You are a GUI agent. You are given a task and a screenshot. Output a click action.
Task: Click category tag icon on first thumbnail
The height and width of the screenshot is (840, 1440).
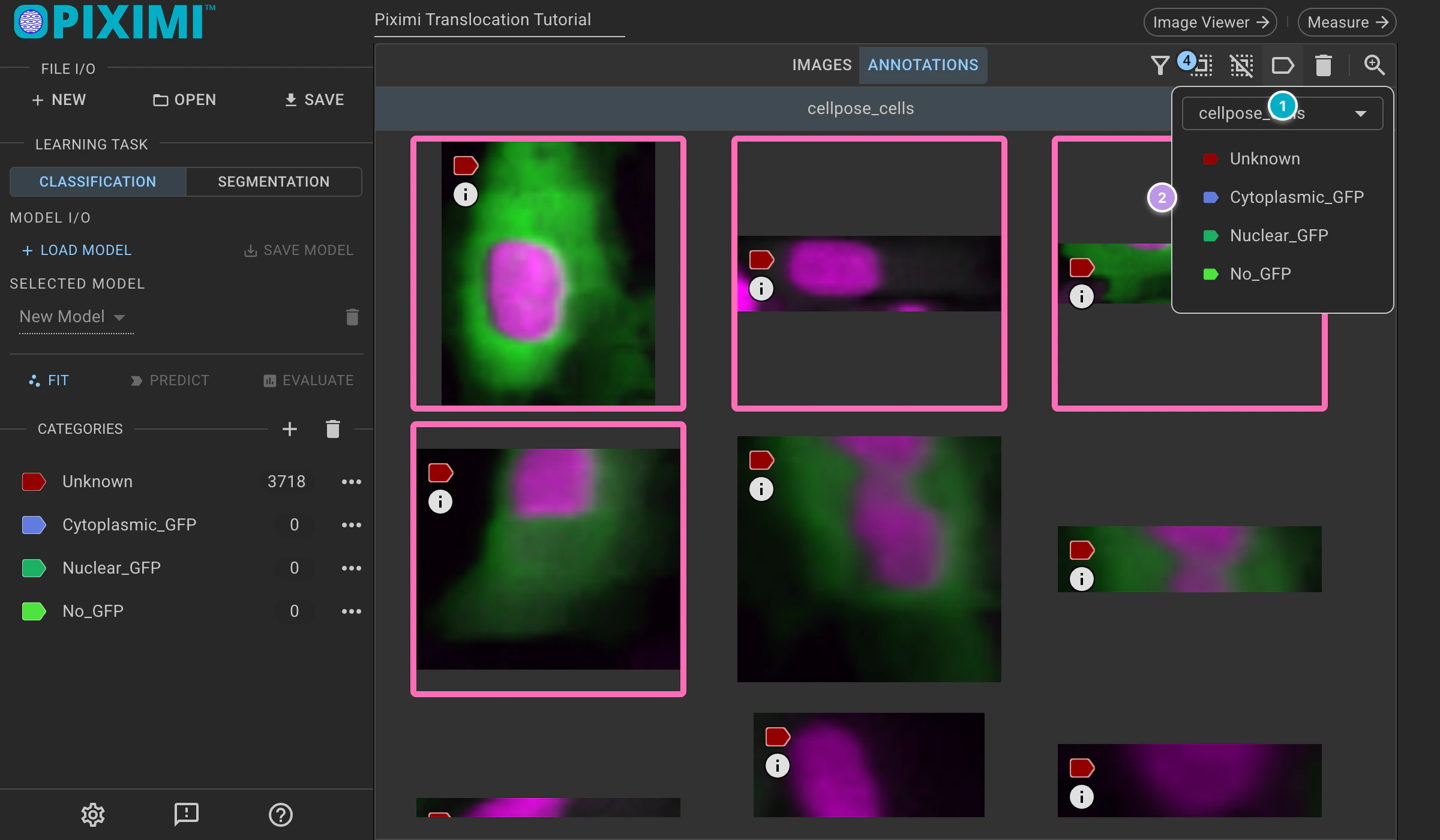pyautogui.click(x=466, y=165)
